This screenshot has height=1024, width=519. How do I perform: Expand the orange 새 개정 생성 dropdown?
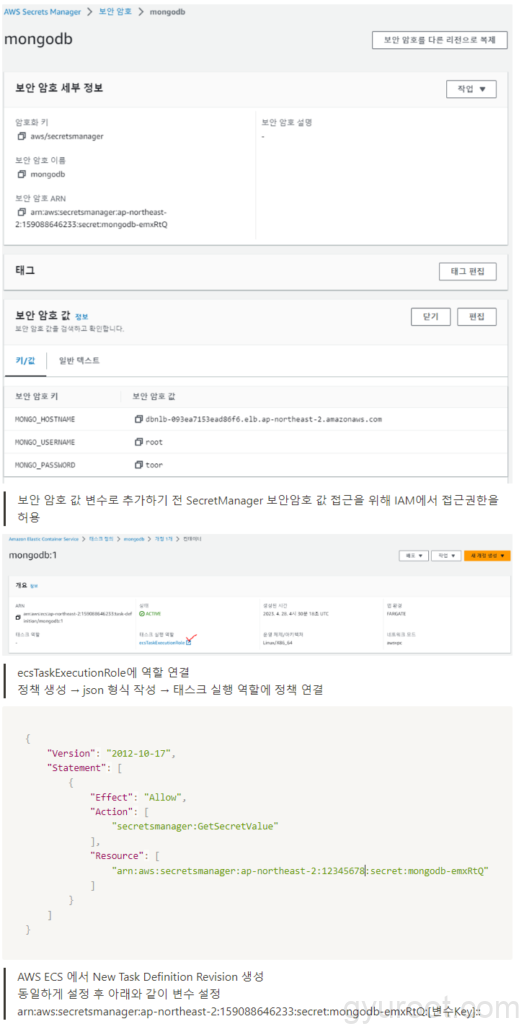click(487, 556)
